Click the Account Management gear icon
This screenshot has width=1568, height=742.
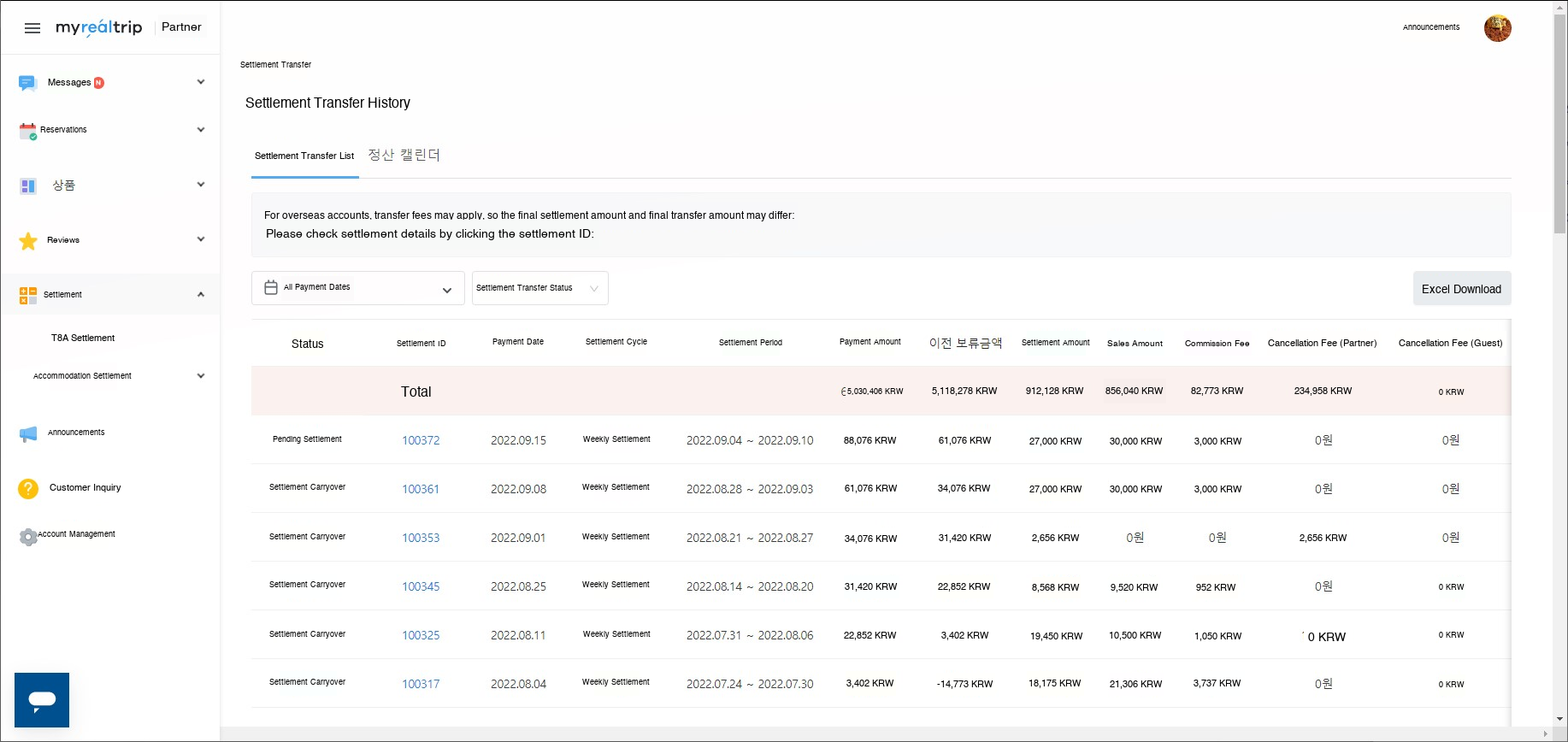[x=28, y=536]
